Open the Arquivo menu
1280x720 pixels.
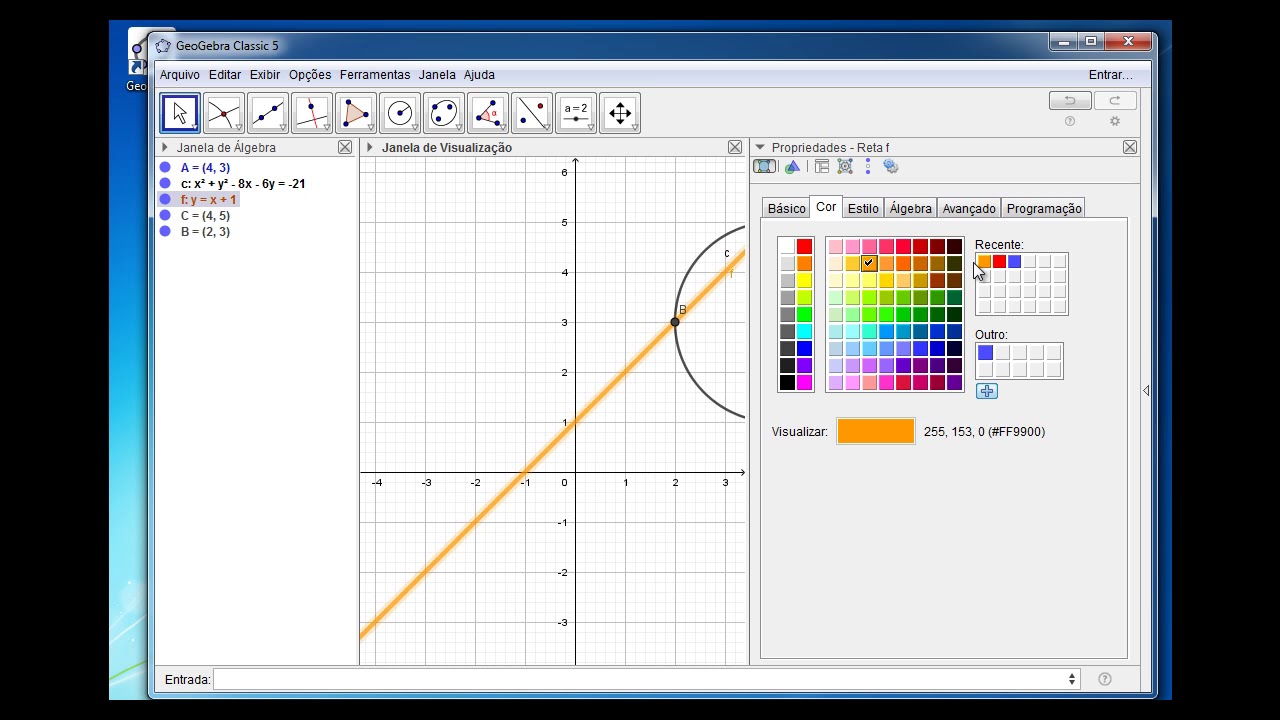pos(180,75)
